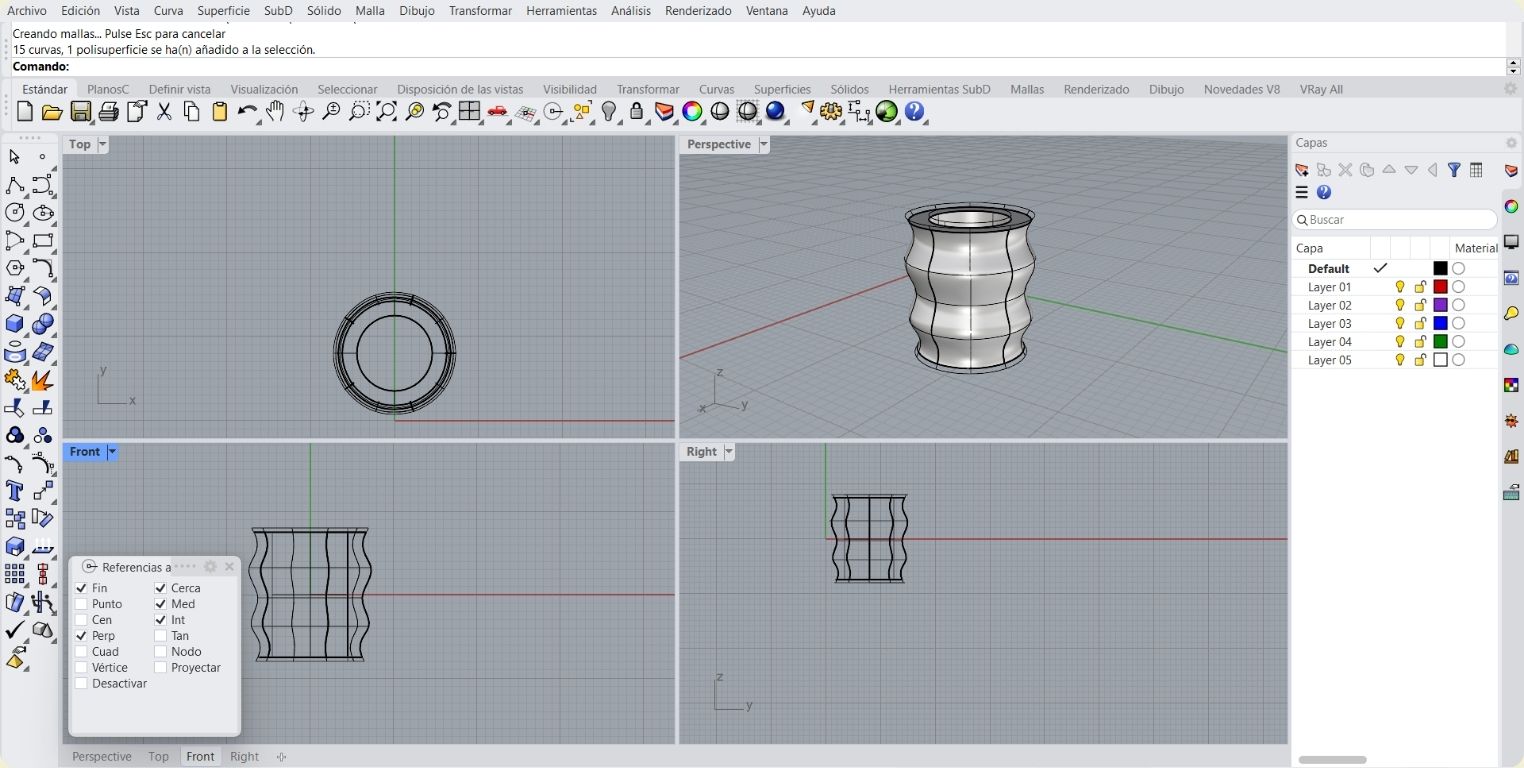Click the Buscar search field in Capas
This screenshot has width=1524, height=768.
point(1395,220)
